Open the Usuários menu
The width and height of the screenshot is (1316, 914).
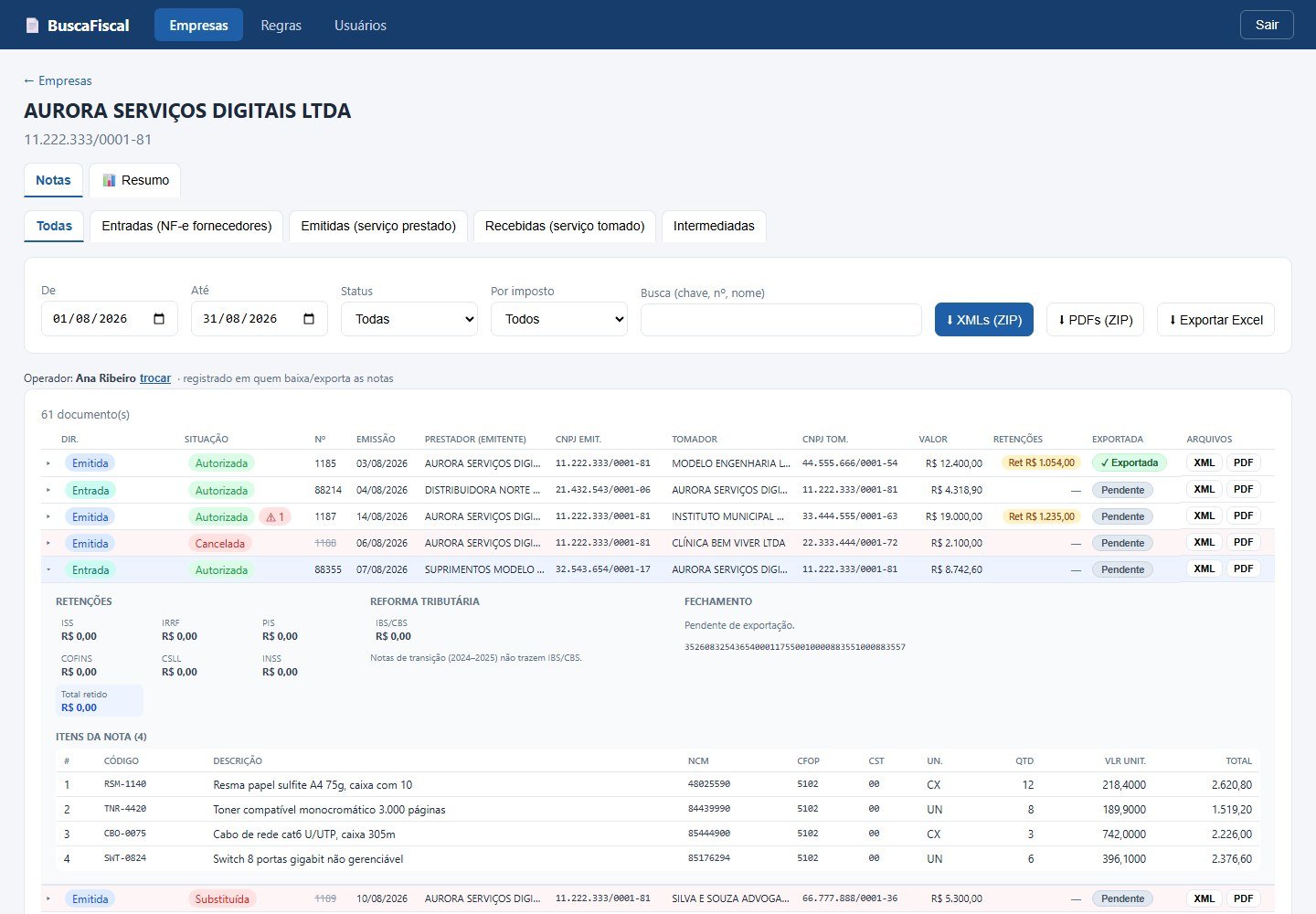click(360, 25)
